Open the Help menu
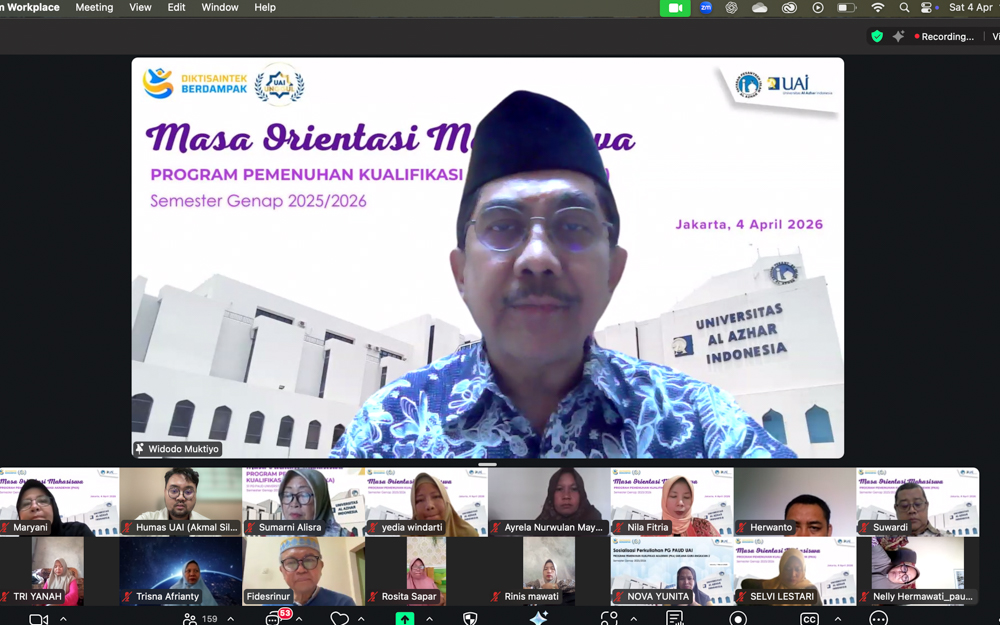1000x625 pixels. (265, 7)
